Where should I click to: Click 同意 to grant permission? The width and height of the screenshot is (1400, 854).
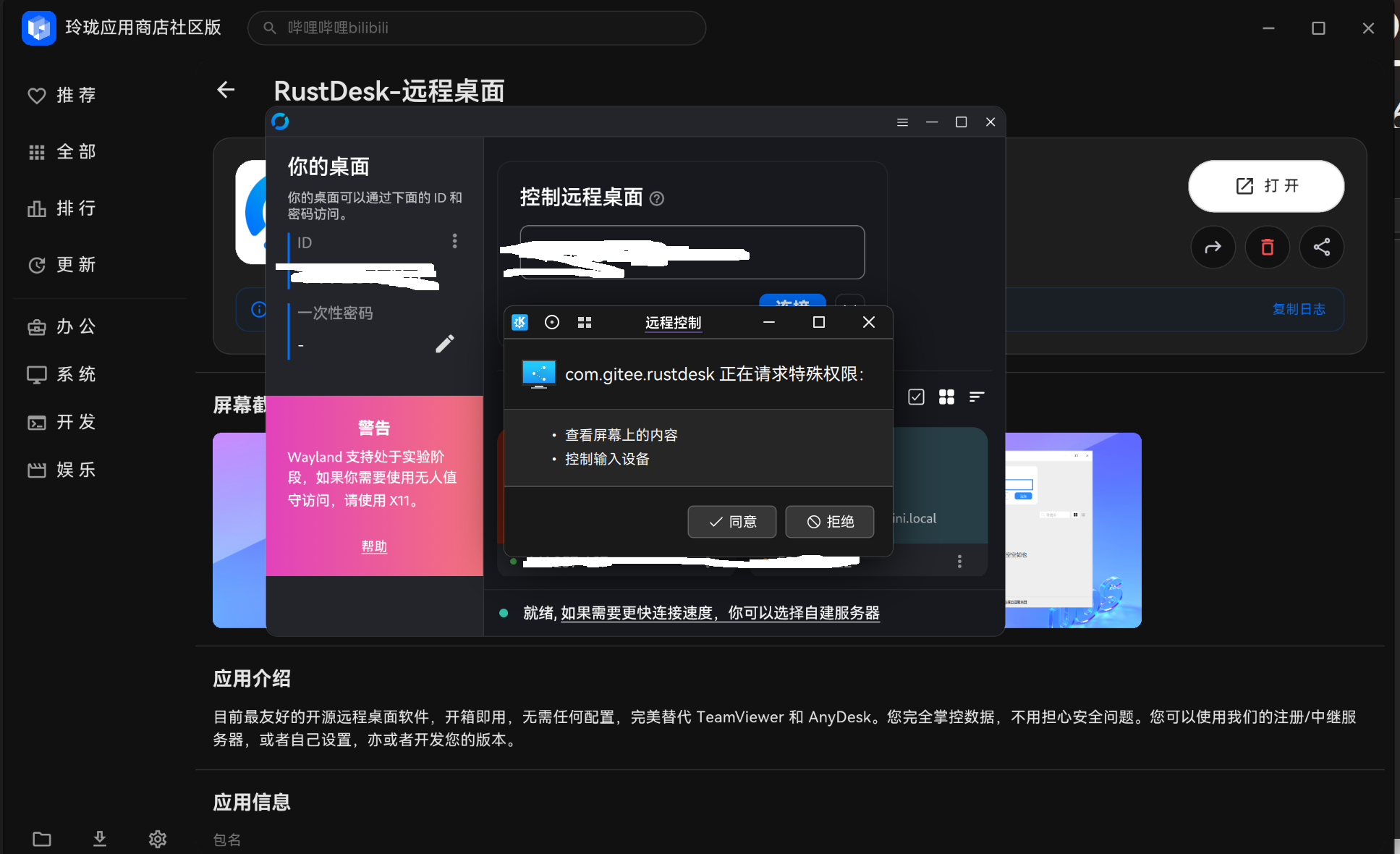731,522
